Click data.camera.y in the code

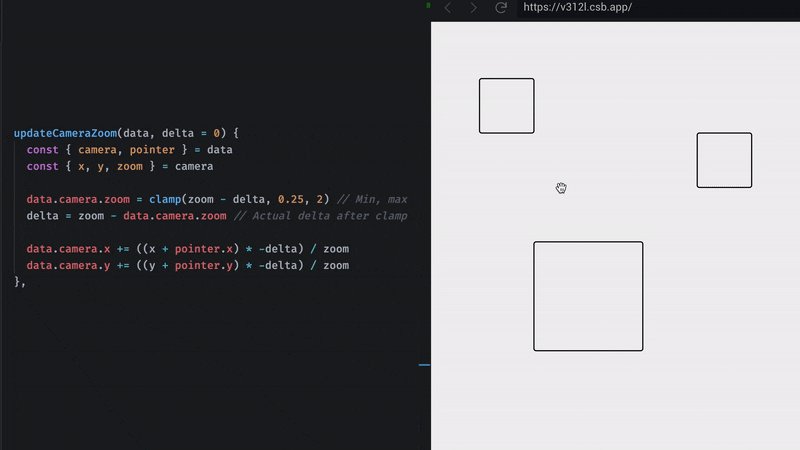pos(68,265)
